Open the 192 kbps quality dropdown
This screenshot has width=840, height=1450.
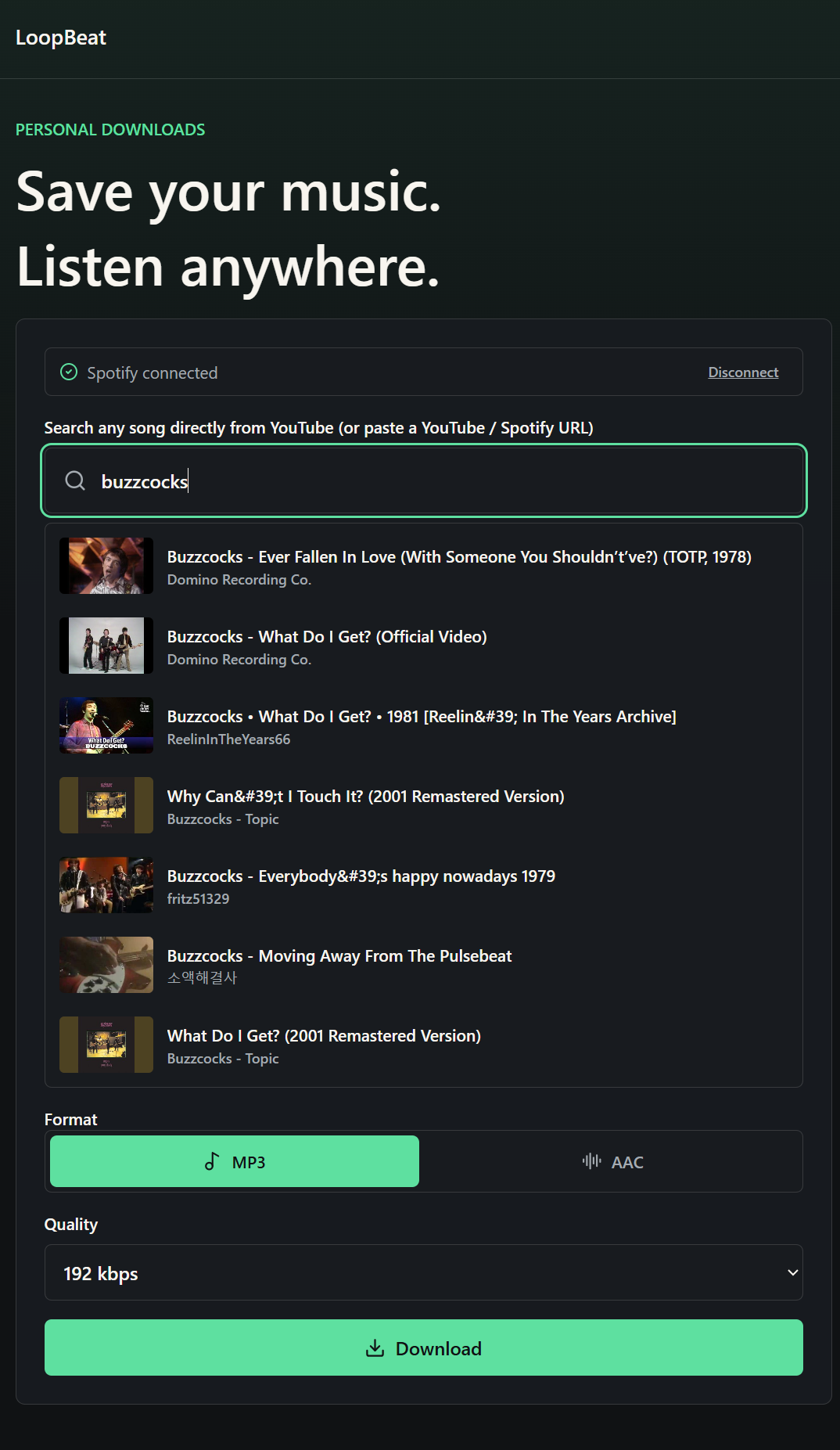tap(424, 1272)
